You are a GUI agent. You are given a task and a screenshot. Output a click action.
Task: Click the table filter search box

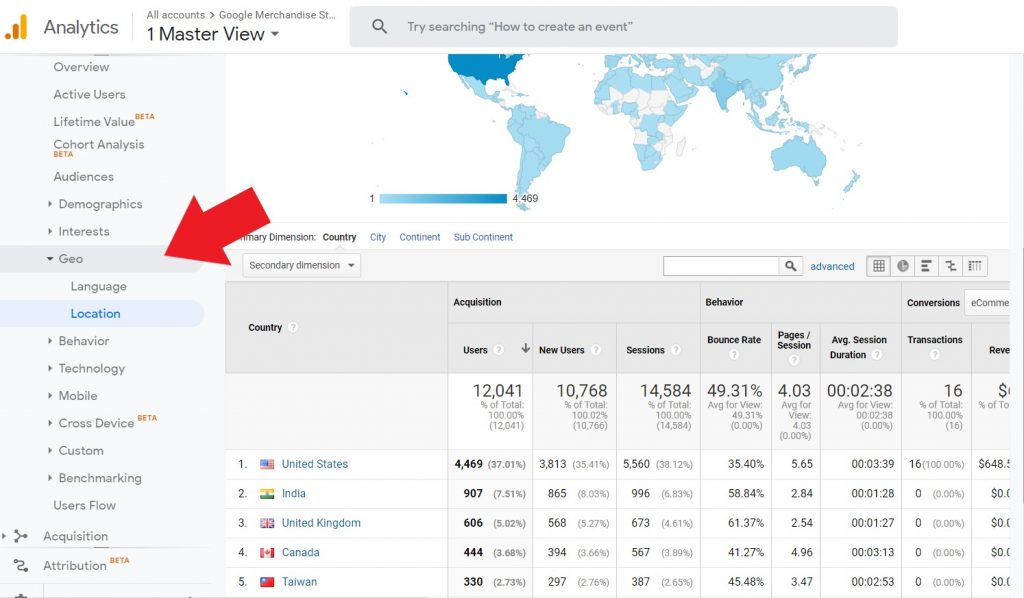coord(721,266)
